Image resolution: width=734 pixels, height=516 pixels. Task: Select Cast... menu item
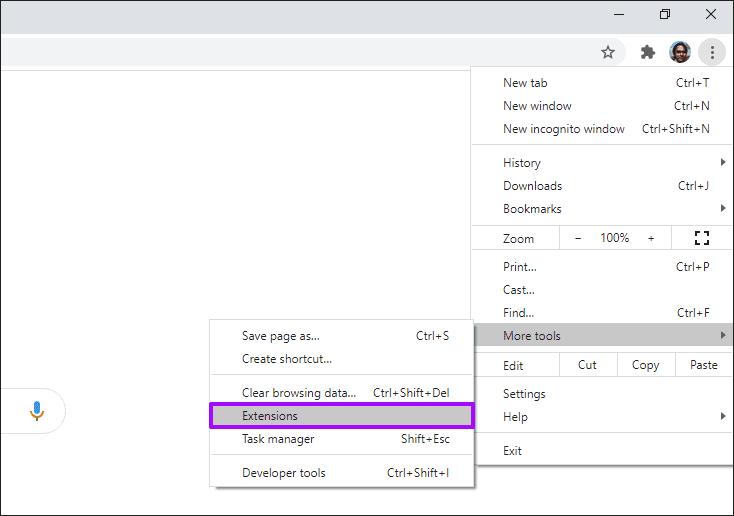pos(602,290)
